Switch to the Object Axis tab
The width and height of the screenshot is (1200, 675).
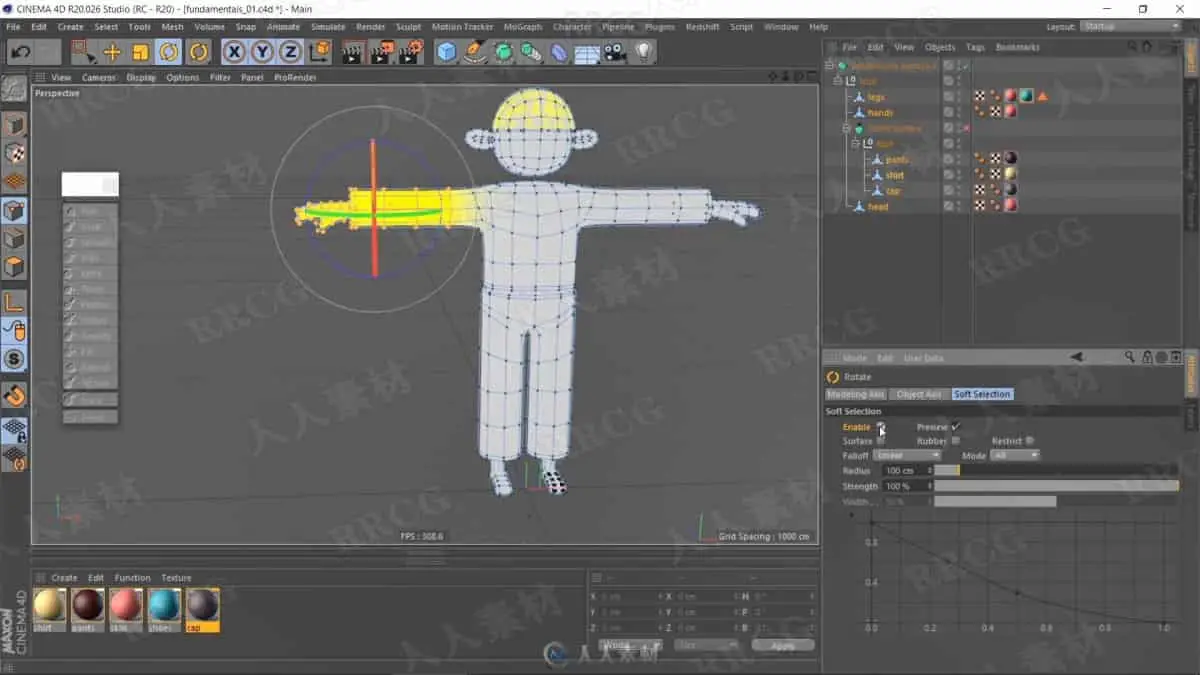(x=919, y=394)
